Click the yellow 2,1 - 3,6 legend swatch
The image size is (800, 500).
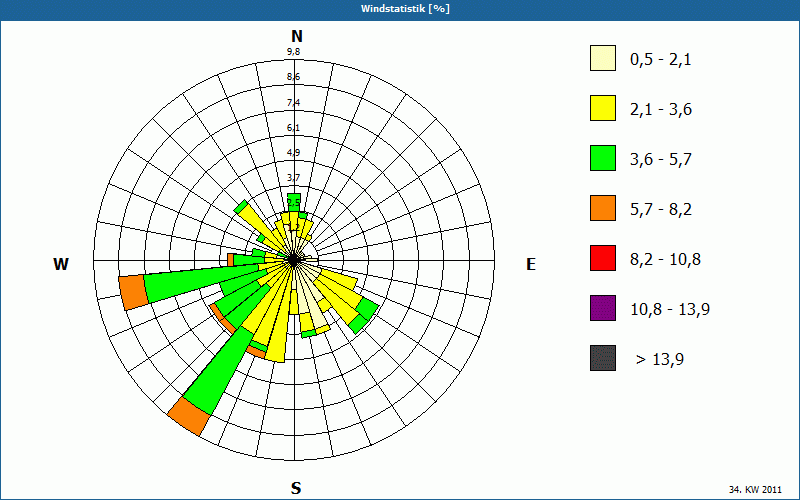(603, 108)
